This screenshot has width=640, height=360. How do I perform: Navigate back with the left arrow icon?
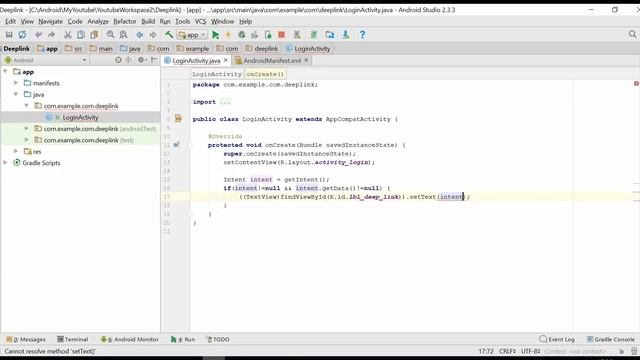(x=140, y=35)
